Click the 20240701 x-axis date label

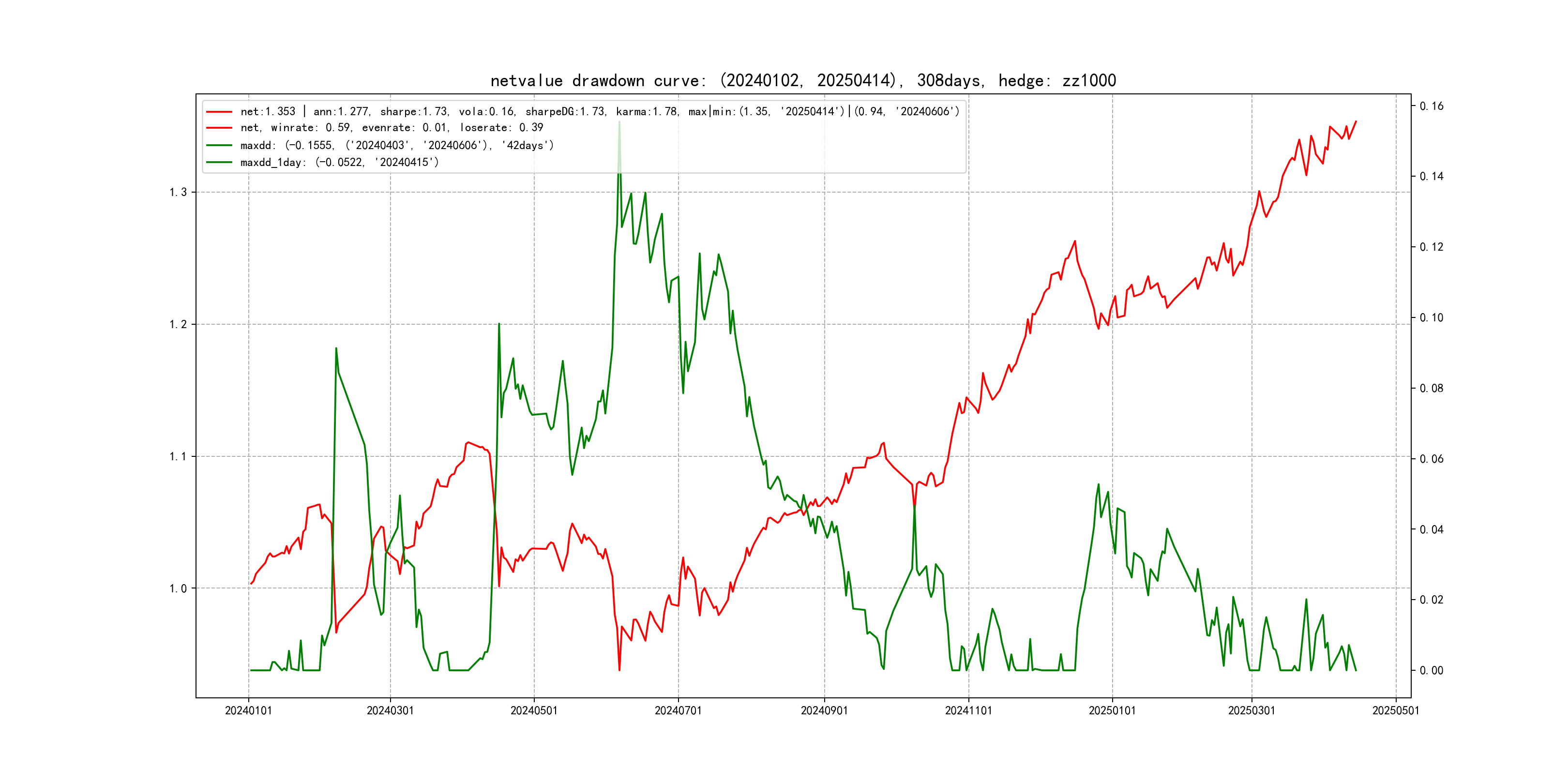point(678,711)
